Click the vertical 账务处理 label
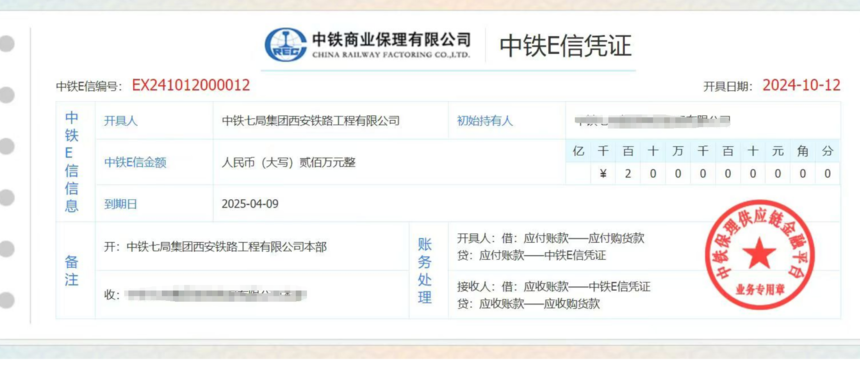860x372 pixels. point(425,271)
